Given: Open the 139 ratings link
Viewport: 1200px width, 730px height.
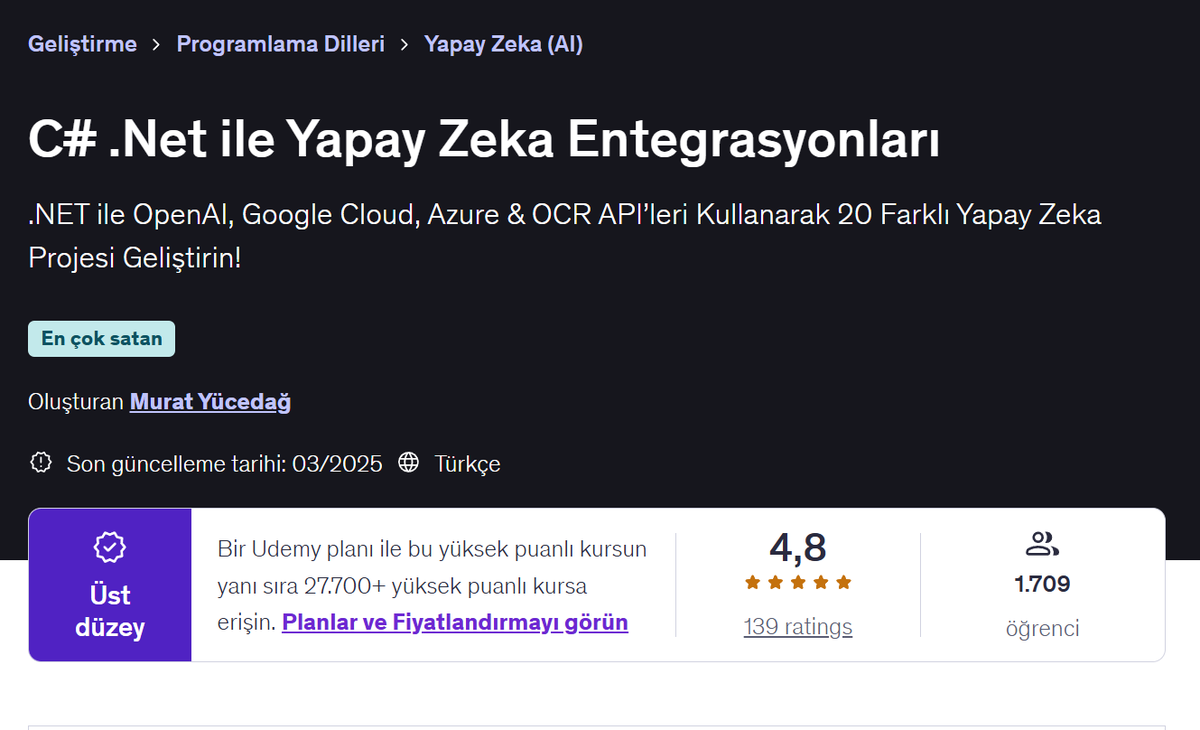Looking at the screenshot, I should (798, 627).
